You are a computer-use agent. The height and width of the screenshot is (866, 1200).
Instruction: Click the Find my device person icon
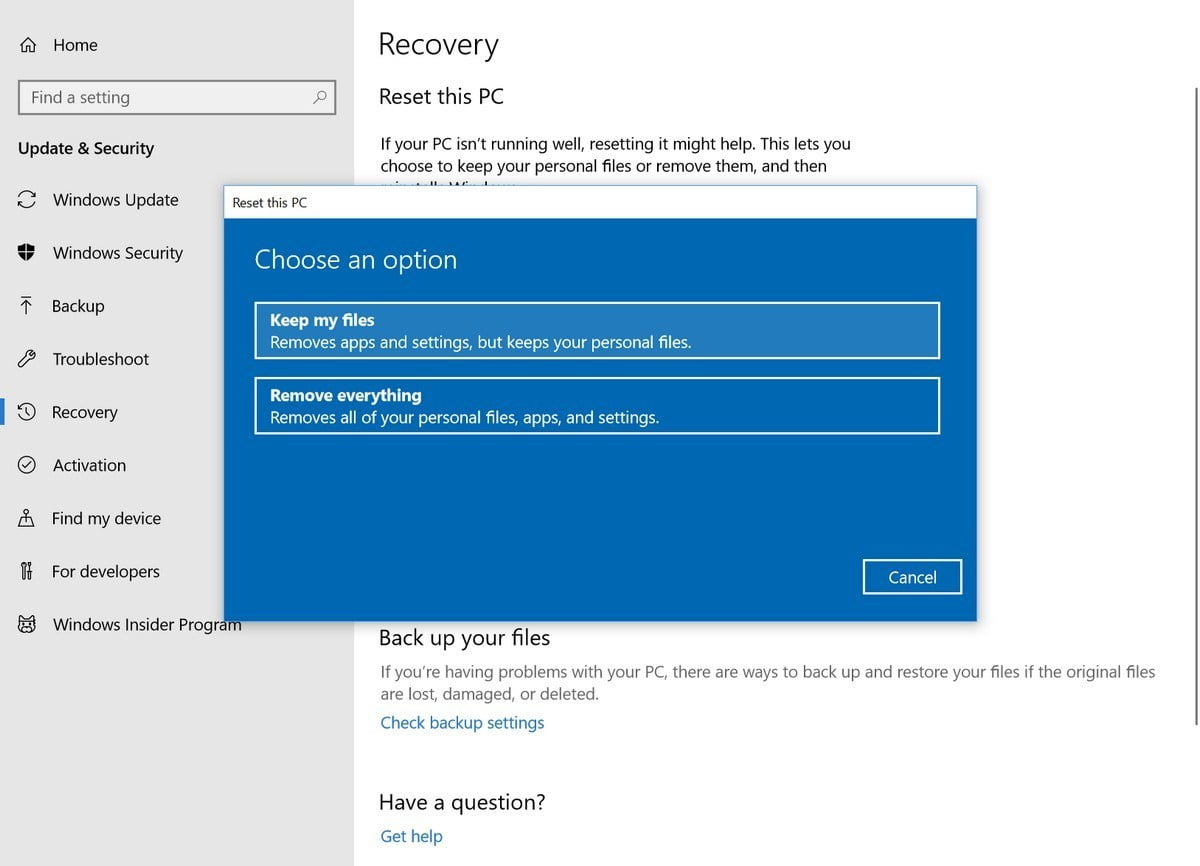pos(27,518)
